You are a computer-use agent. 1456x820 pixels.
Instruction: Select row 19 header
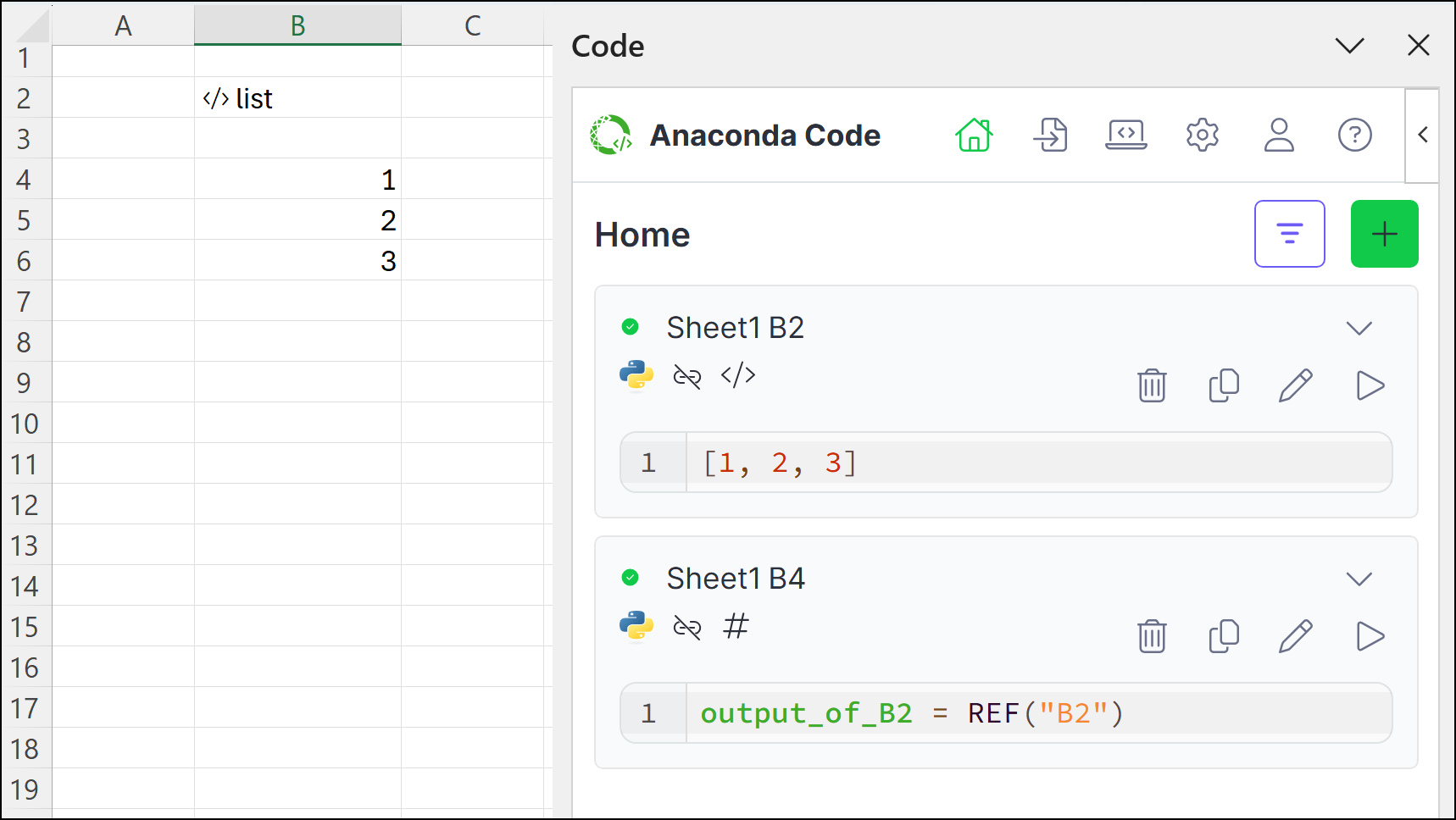tap(25, 790)
